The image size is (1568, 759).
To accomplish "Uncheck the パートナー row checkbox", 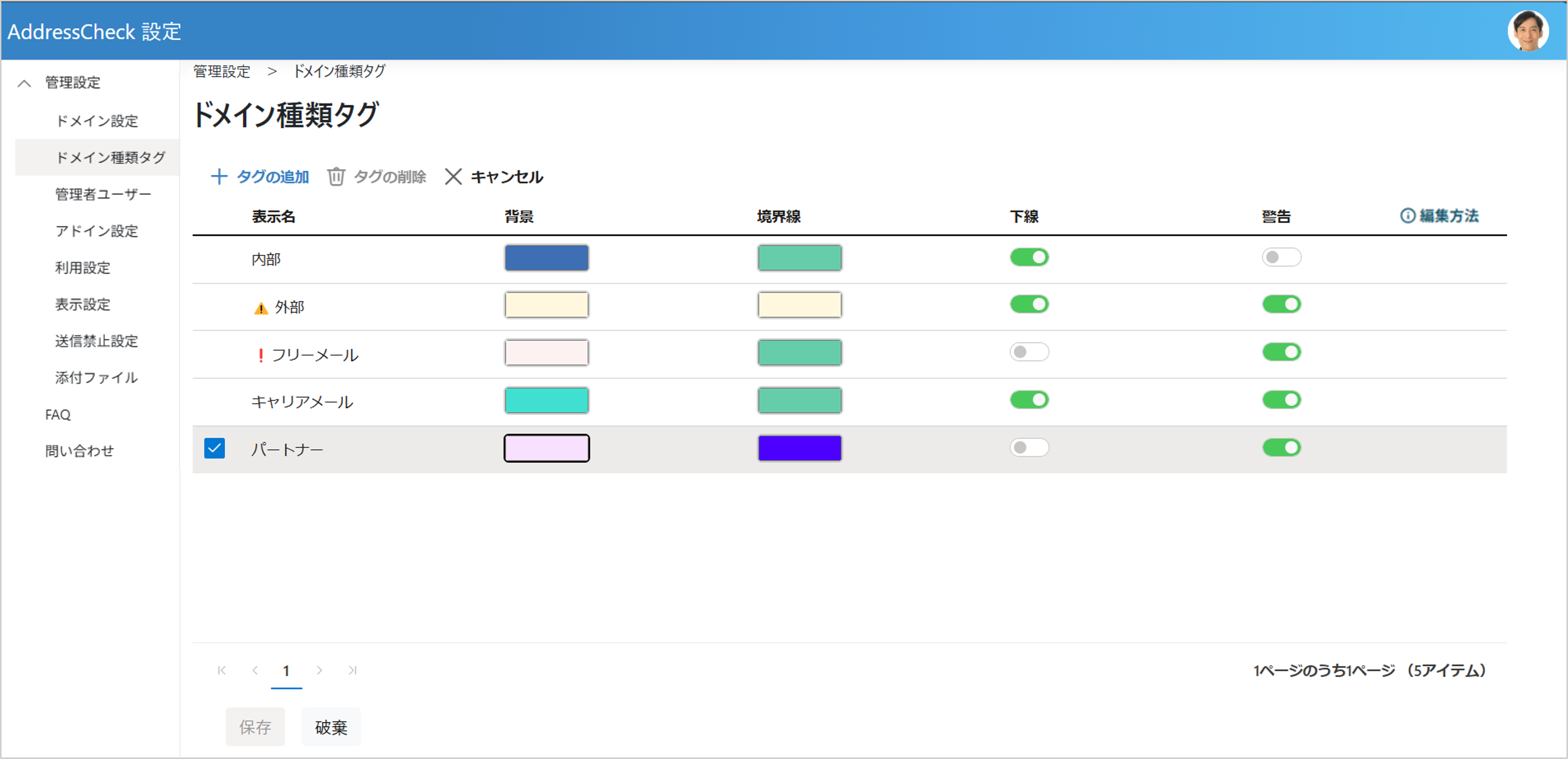I will [x=214, y=448].
